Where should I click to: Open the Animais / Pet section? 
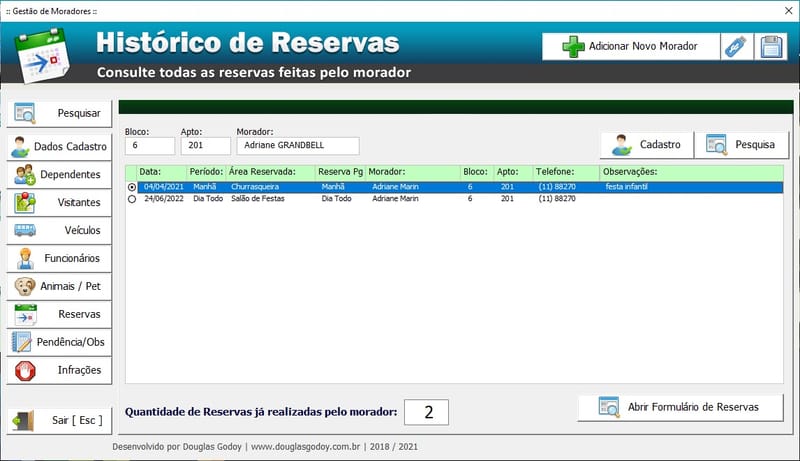(59, 286)
